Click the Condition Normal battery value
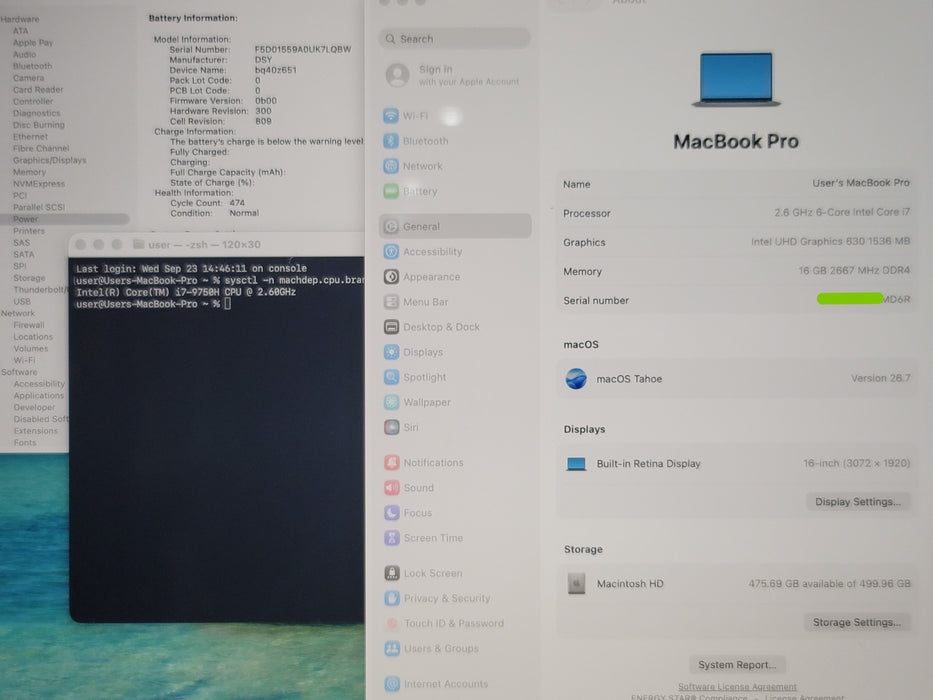The image size is (933, 700). 244,213
